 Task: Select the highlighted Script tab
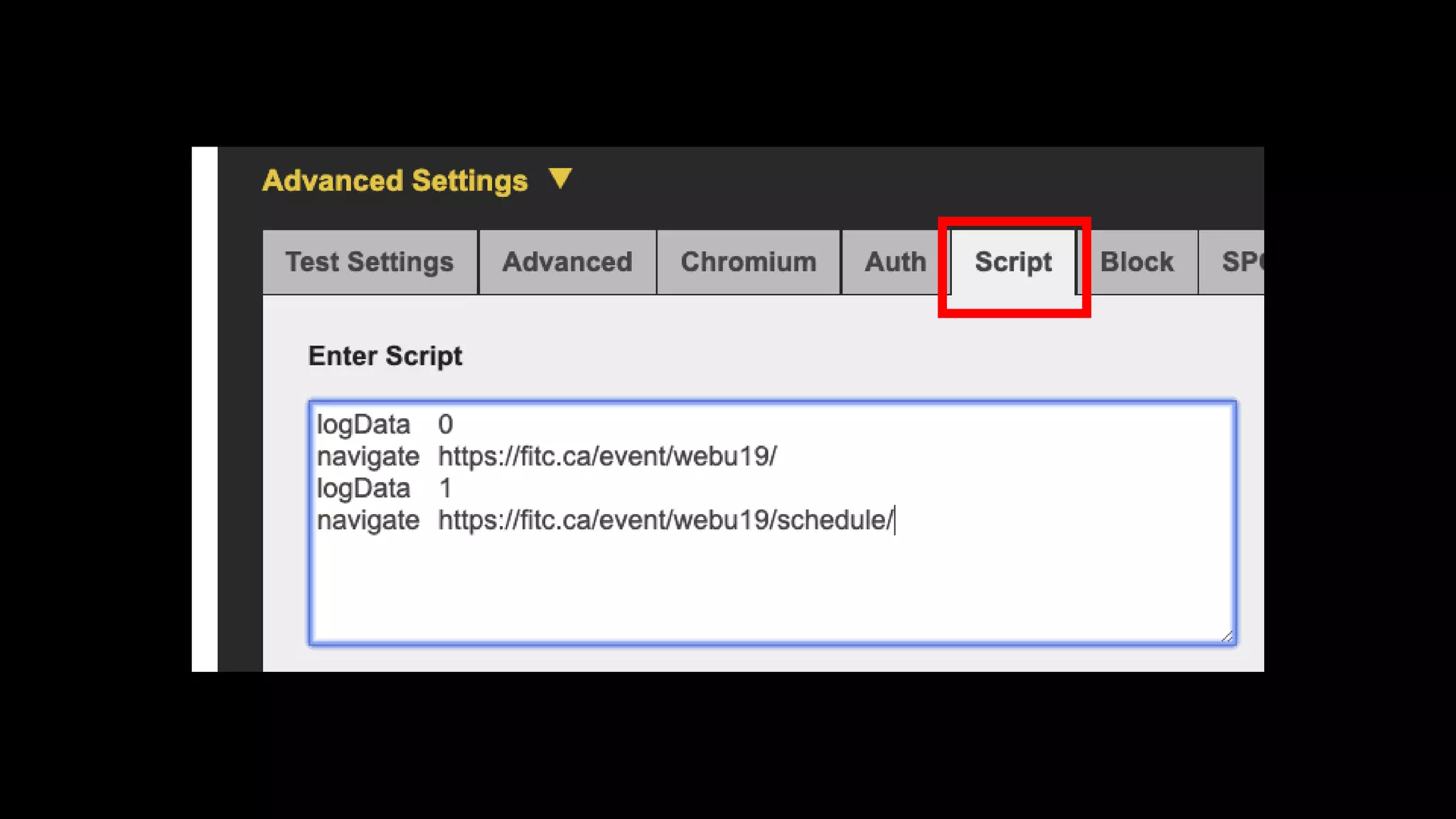1013,262
